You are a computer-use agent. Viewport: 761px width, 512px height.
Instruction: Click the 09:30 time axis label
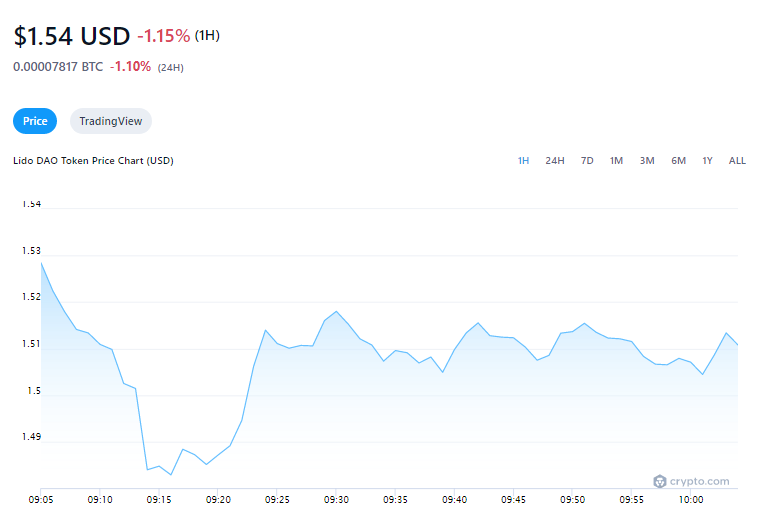coord(336,499)
